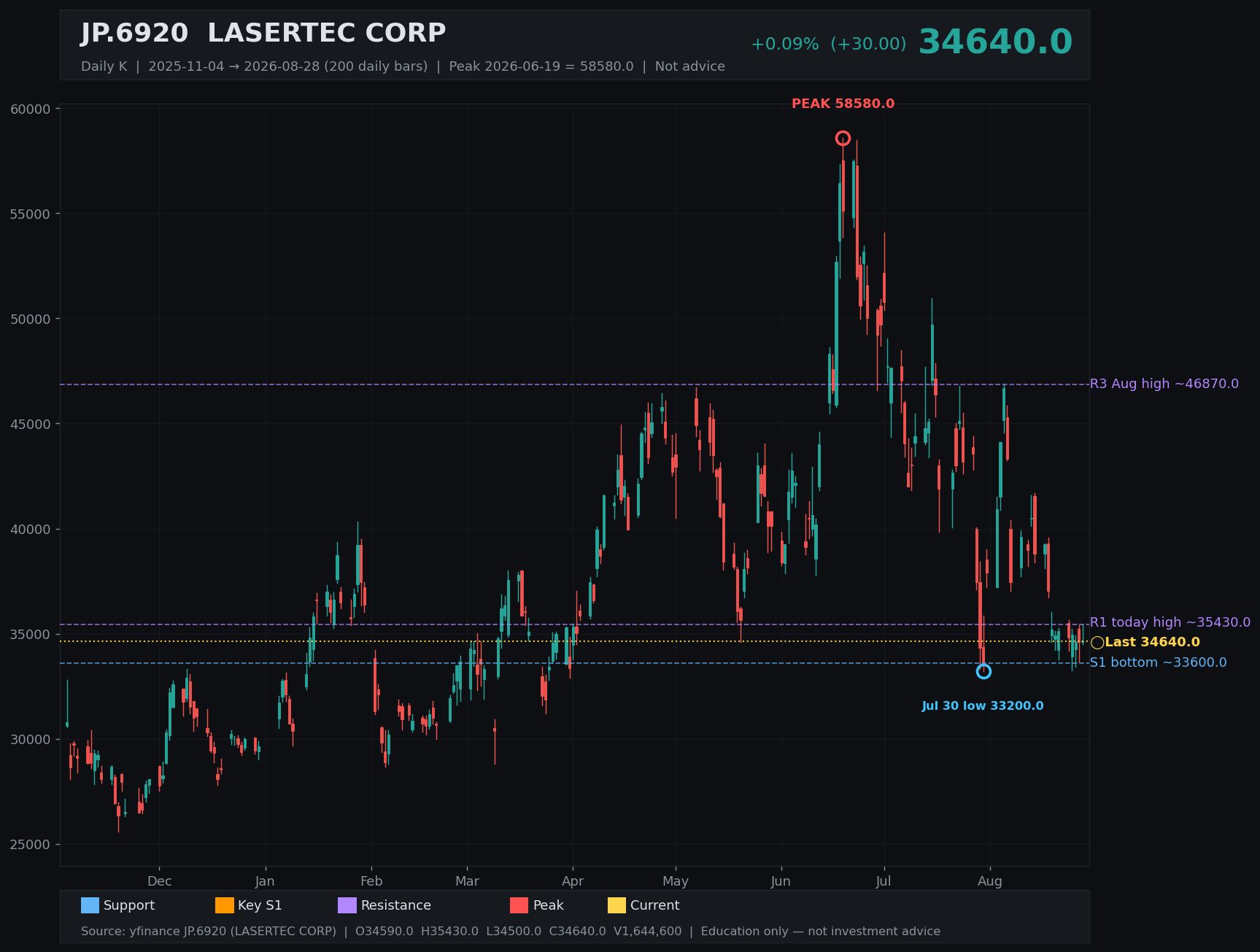Select the "S1 bottom ~33600.0" label
1260x952 pixels.
(1159, 662)
